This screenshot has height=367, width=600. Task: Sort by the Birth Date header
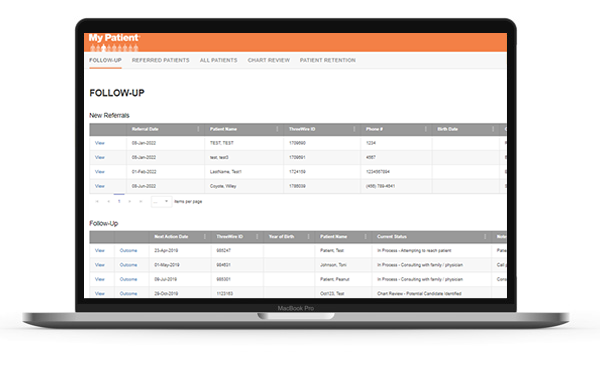click(447, 129)
